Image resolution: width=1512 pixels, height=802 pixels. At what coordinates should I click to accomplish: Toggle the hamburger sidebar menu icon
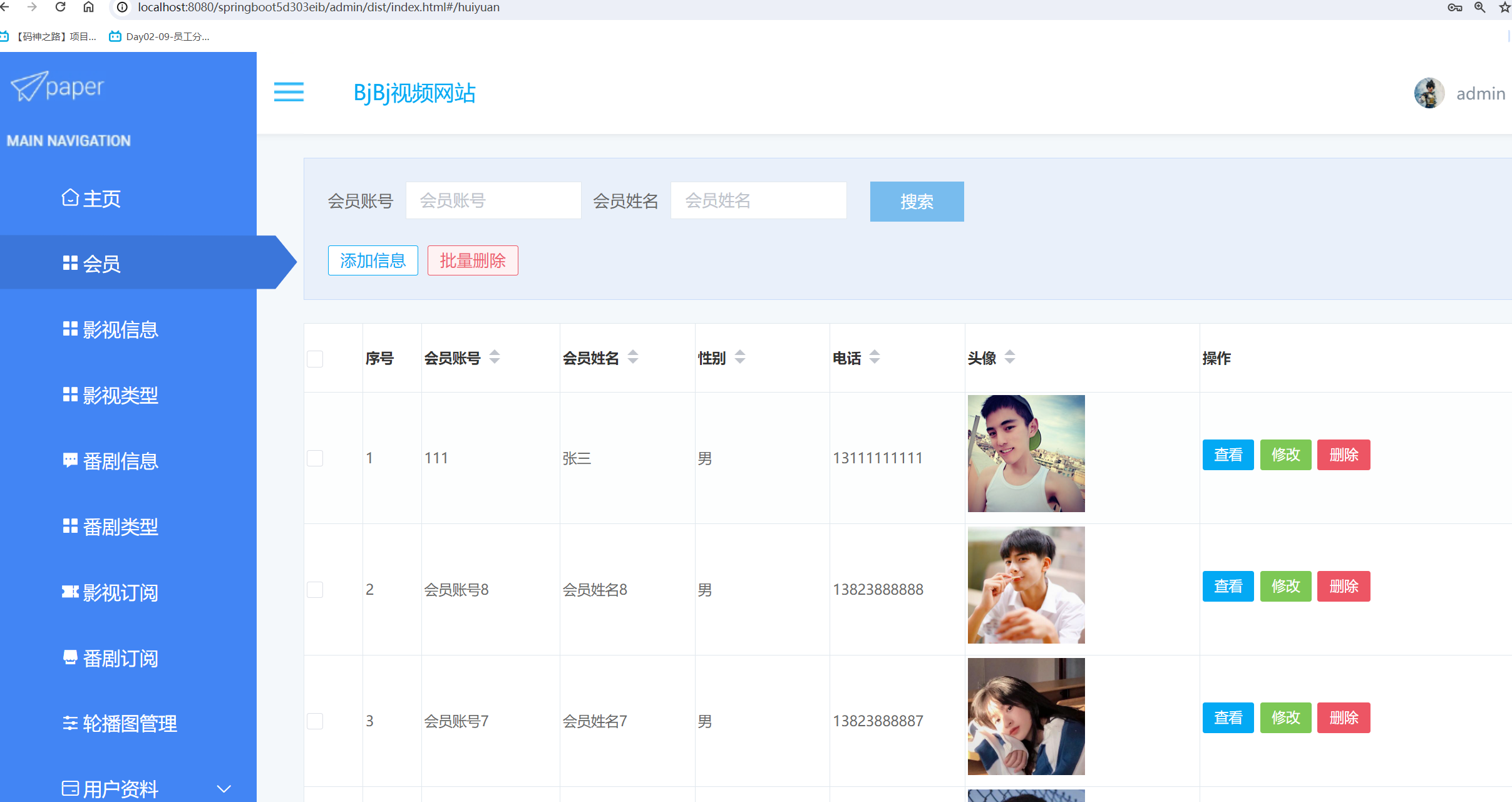pos(289,92)
